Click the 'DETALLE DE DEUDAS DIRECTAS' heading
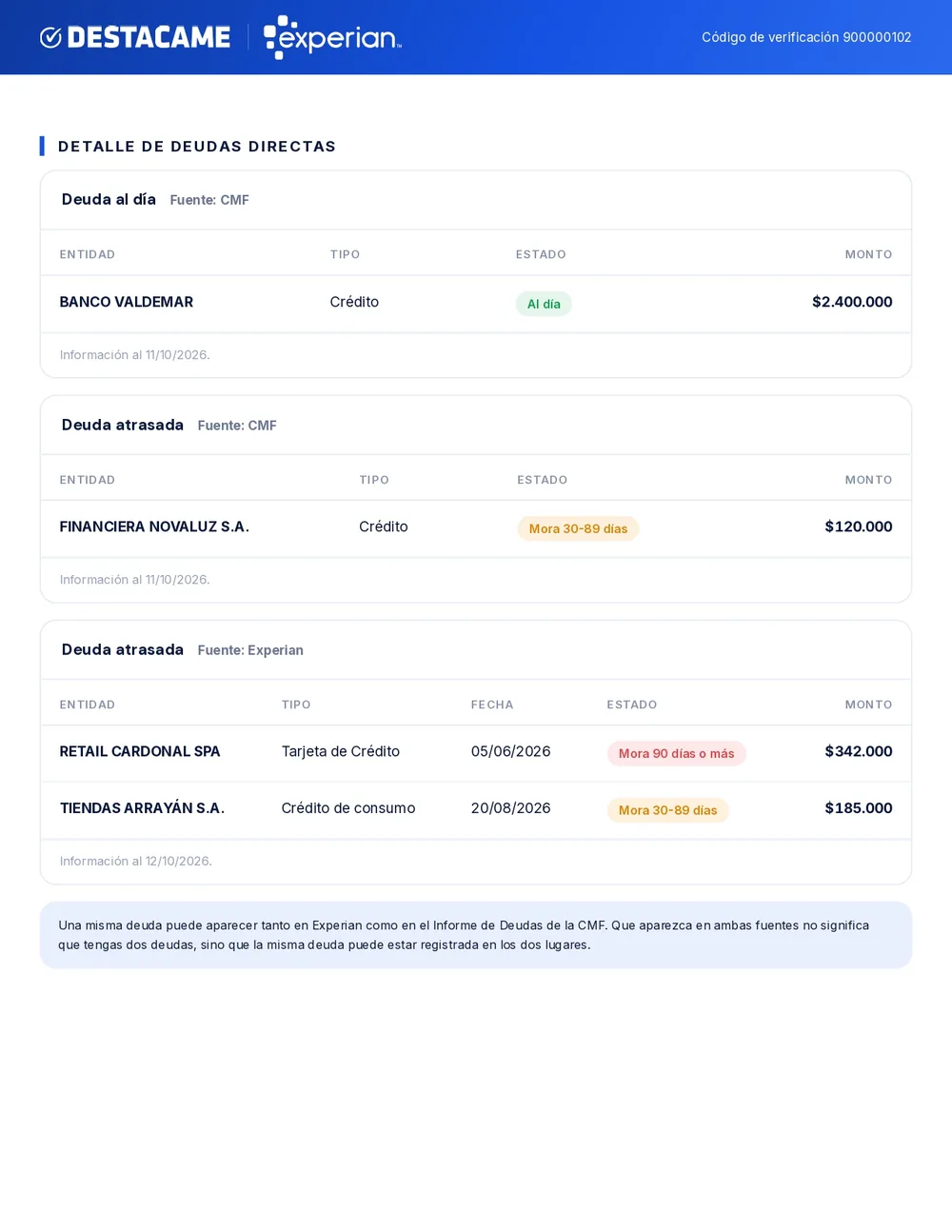952x1232 pixels. [x=197, y=147]
